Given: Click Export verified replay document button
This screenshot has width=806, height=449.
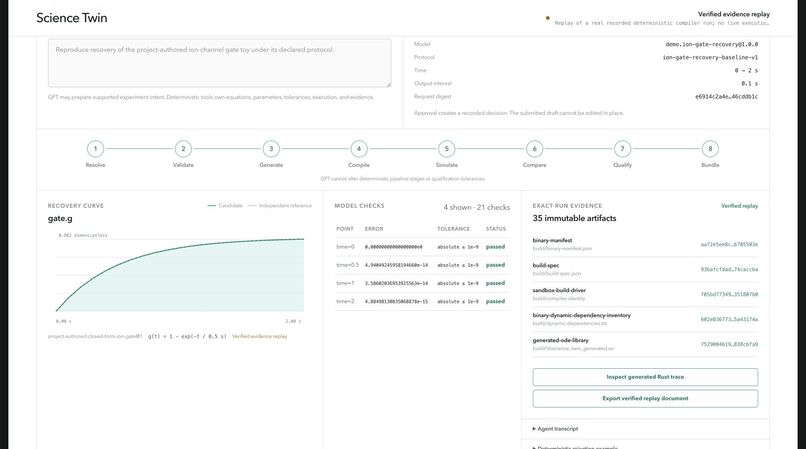Looking at the screenshot, I should pyautogui.click(x=645, y=399).
